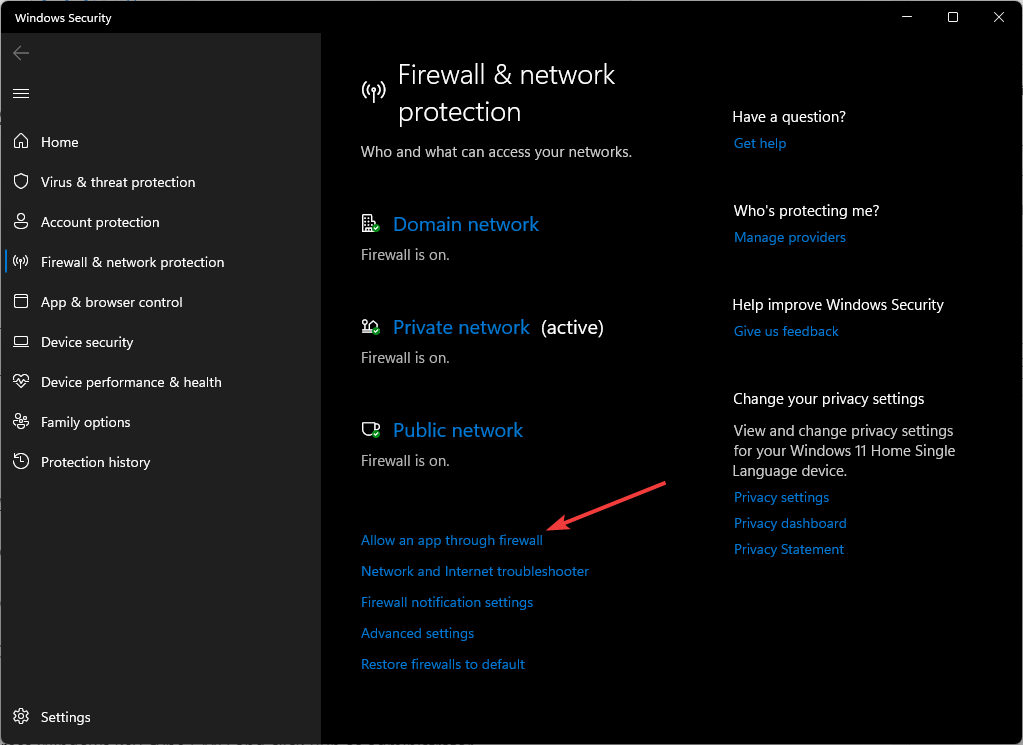Viewport: 1023px width, 745px height.
Task: Go to Device security page
Action: click(87, 342)
